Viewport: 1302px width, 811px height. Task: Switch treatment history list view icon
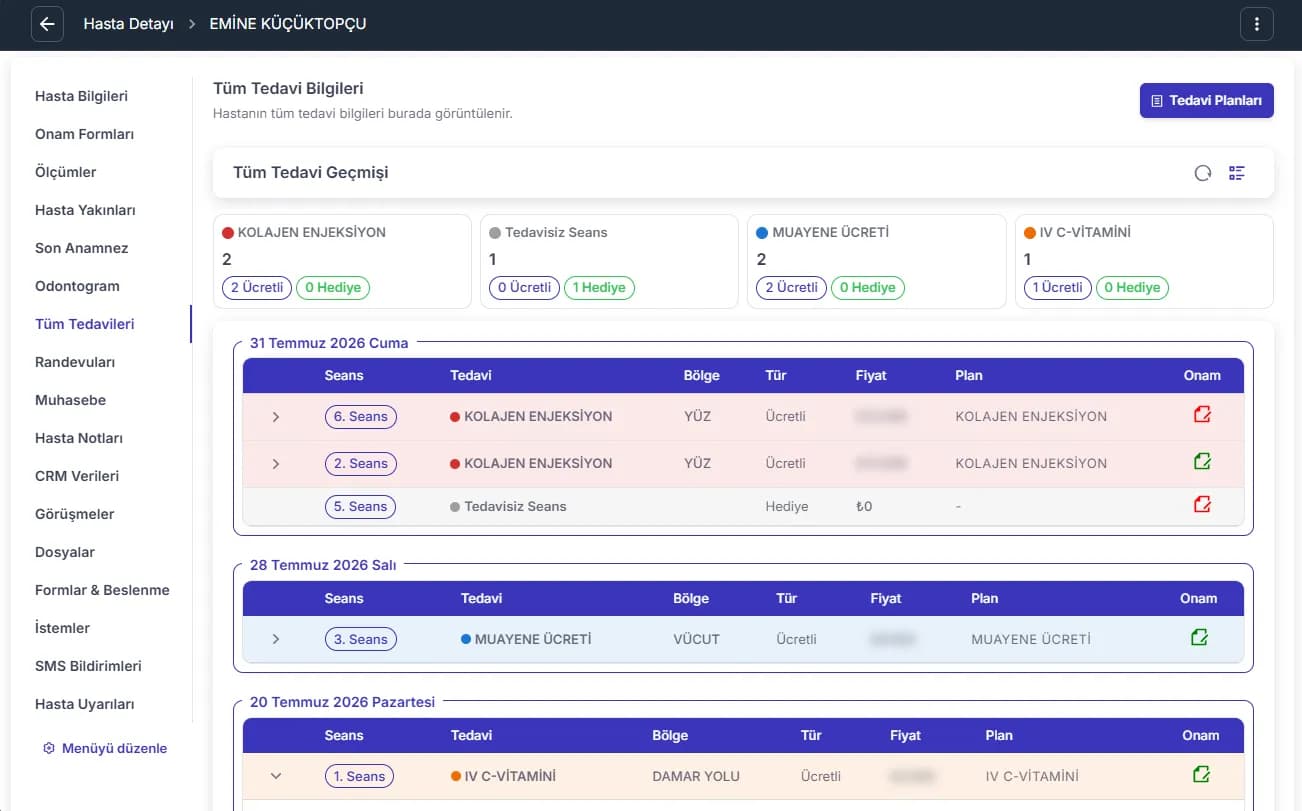(x=1237, y=173)
